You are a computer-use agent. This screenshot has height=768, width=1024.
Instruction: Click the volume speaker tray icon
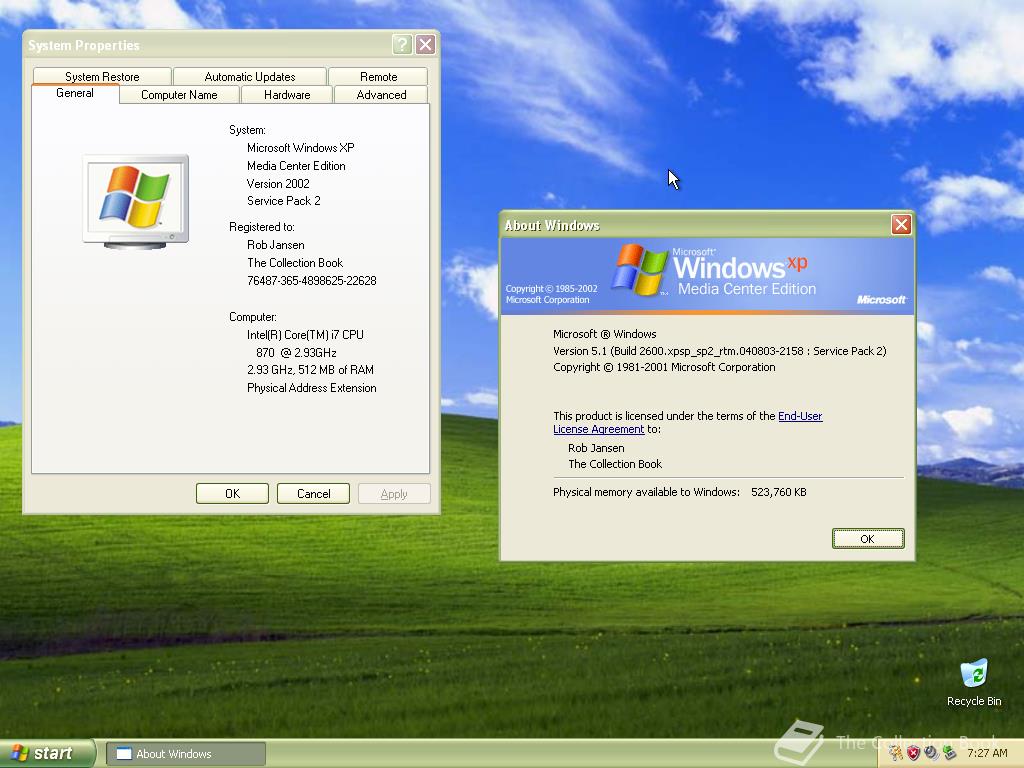(931, 753)
